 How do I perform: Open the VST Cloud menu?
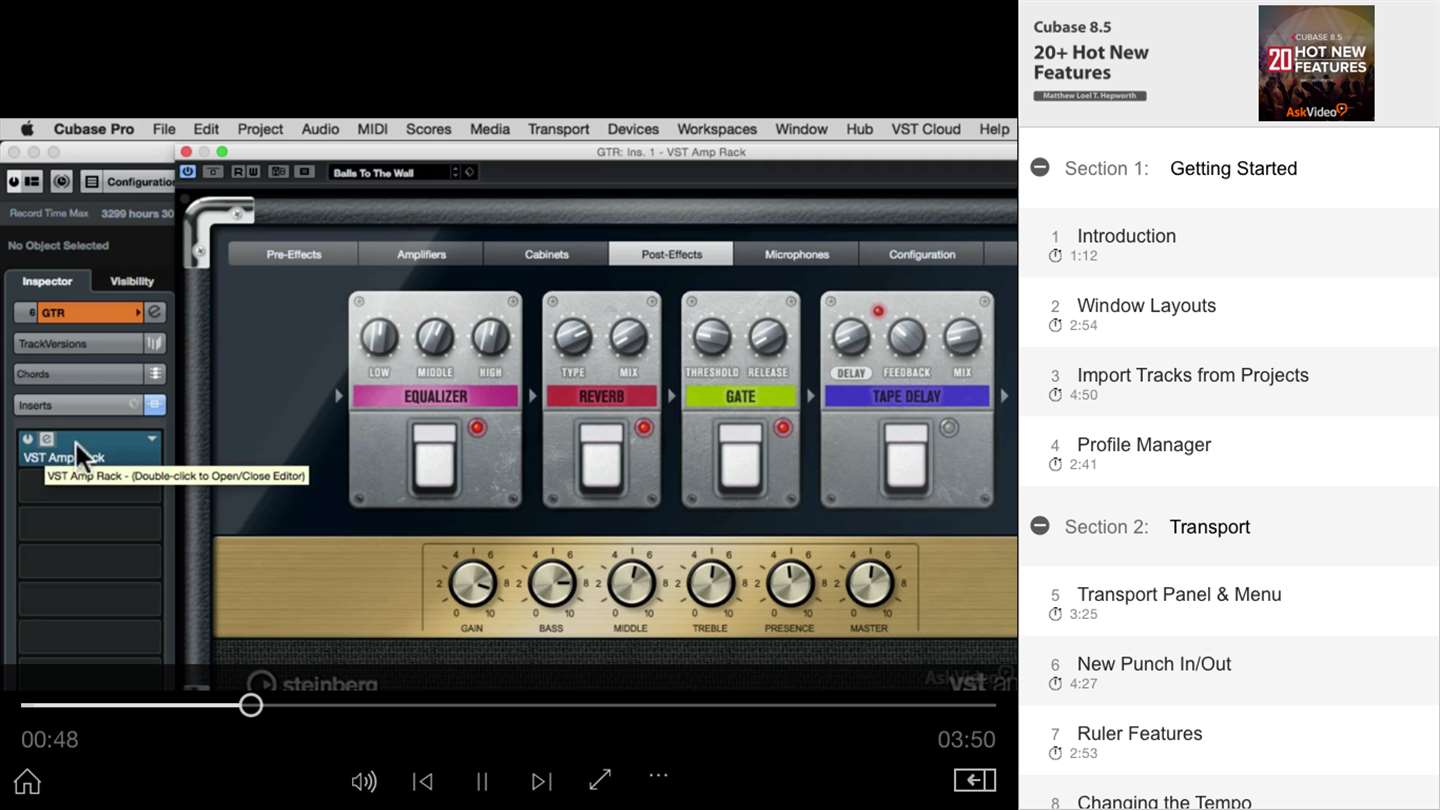[926, 129]
